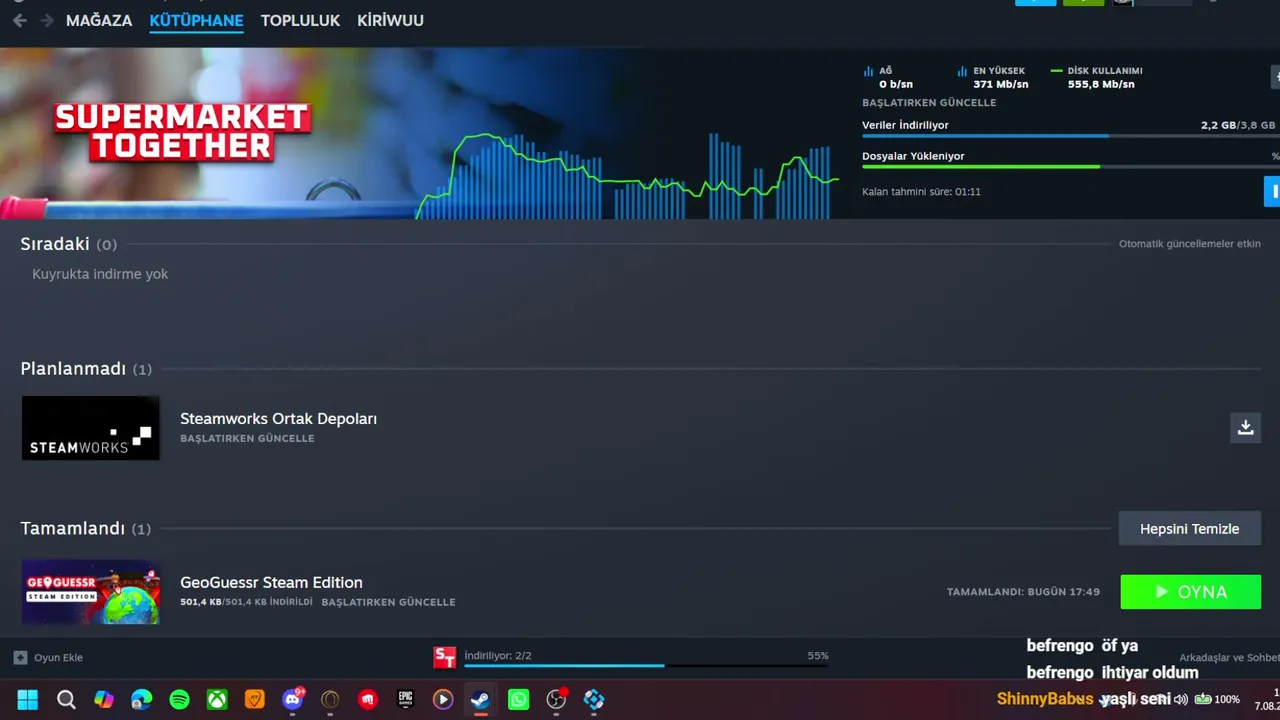Play GeoGuessr with the OYNA button
The image size is (1280, 720).
point(1191,592)
